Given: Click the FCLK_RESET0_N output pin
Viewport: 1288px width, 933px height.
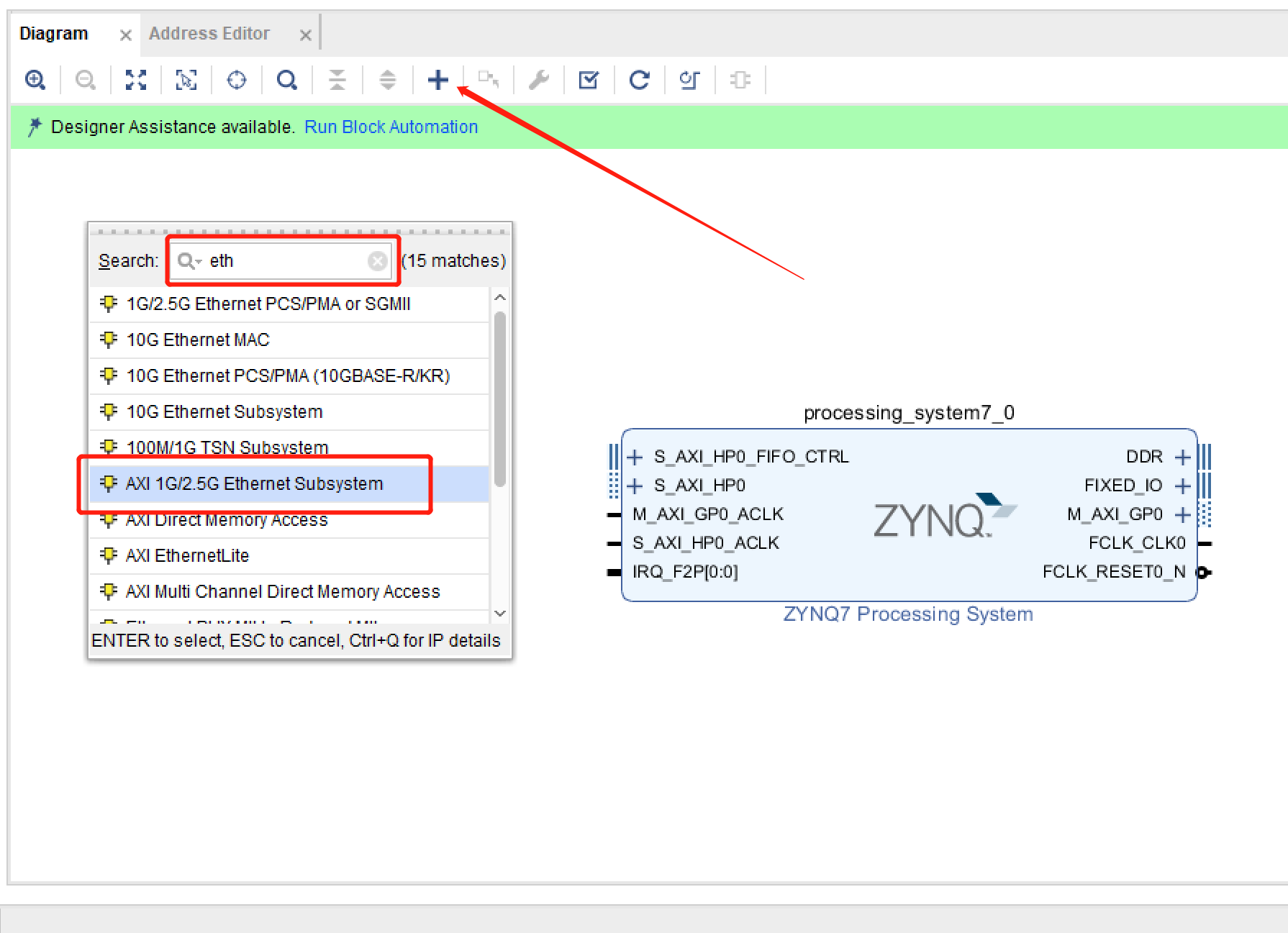Looking at the screenshot, I should (1205, 572).
